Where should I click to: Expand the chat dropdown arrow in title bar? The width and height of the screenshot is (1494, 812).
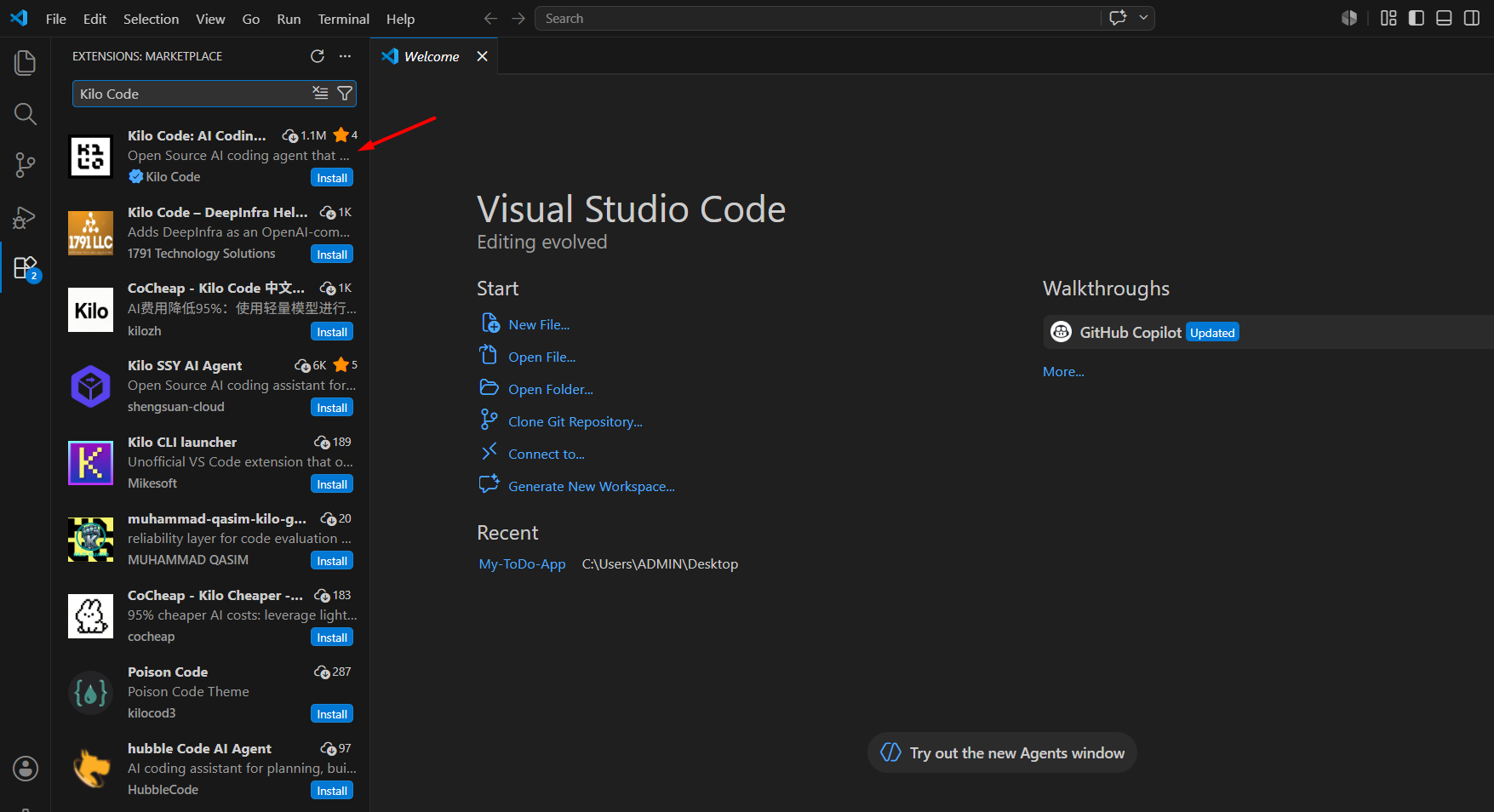[x=1143, y=18]
